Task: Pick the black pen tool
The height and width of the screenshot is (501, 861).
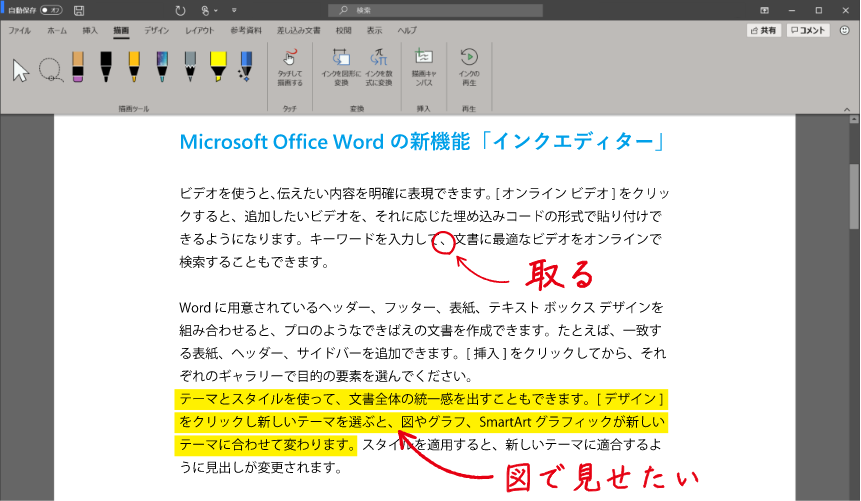Action: [x=106, y=66]
